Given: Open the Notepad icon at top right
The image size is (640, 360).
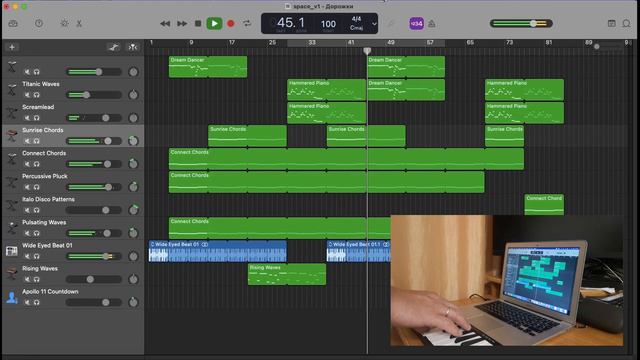Looking at the screenshot, I should [x=611, y=24].
